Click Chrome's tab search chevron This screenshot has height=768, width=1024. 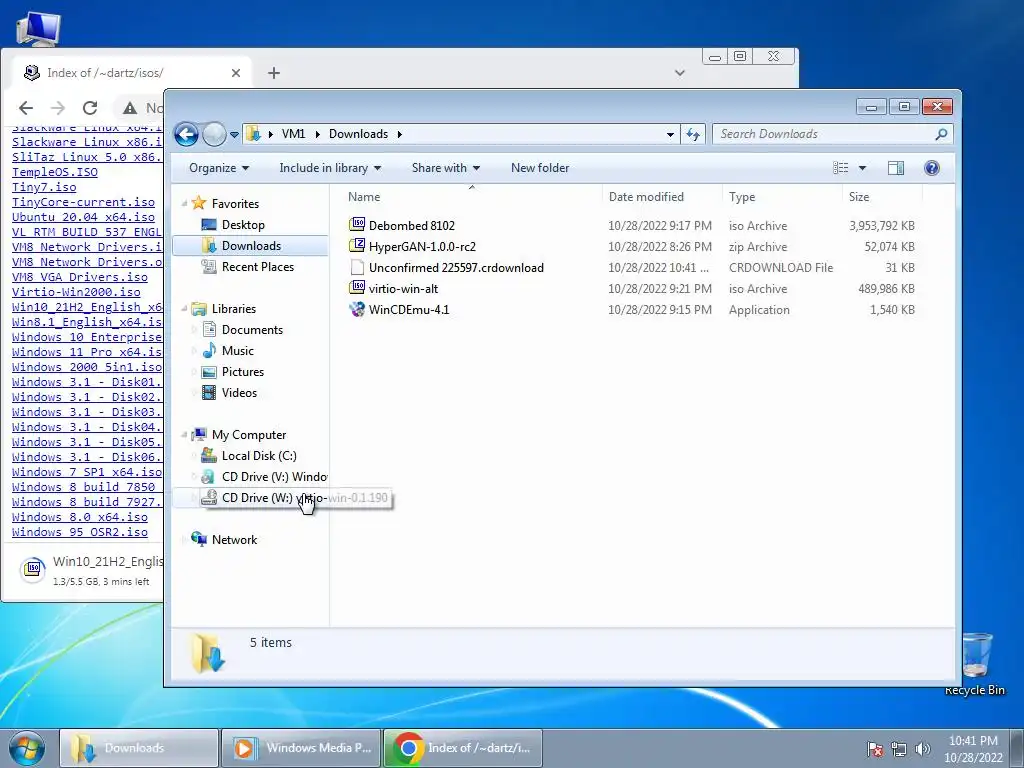[680, 73]
